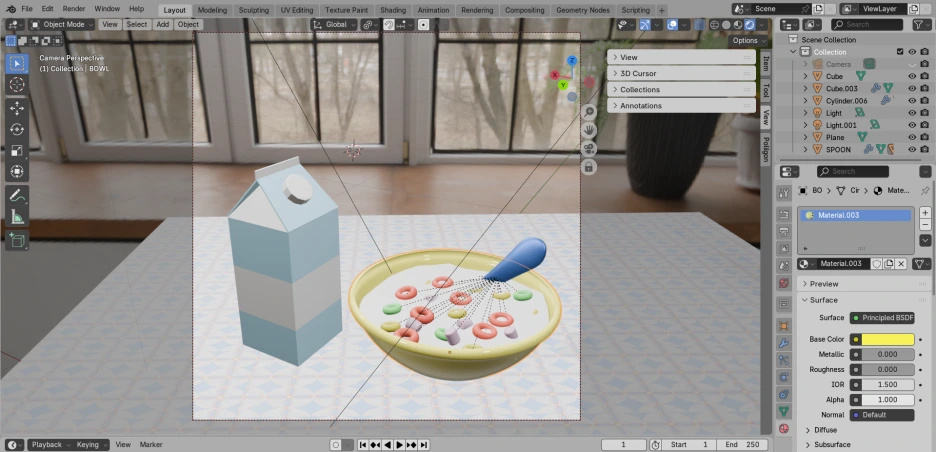Pin the properties editor context
Viewport: 936px width, 452px height.
pos(925,190)
